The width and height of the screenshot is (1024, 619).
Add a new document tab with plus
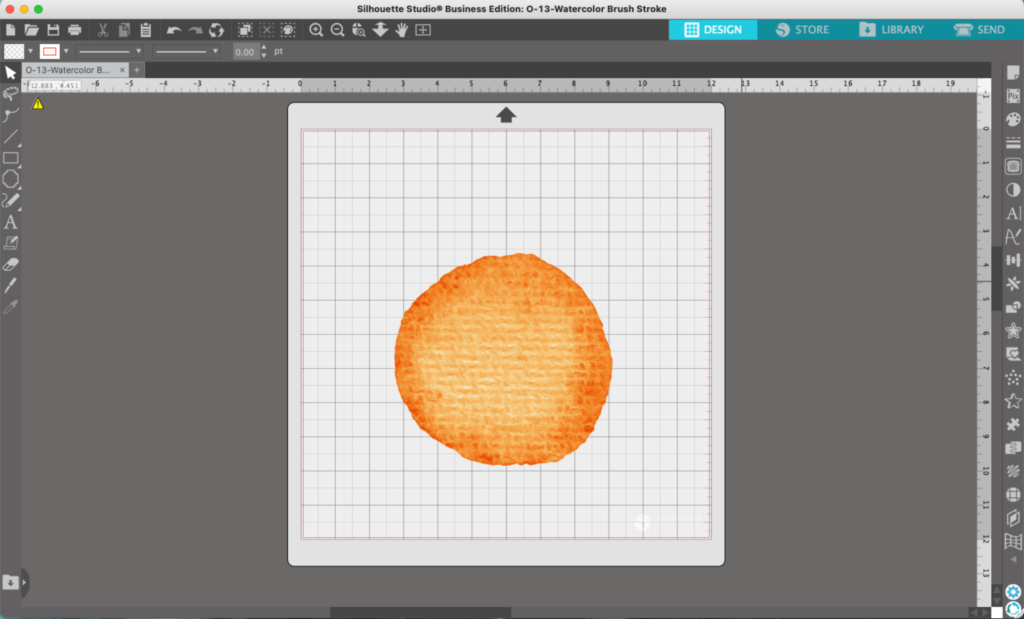pos(136,70)
